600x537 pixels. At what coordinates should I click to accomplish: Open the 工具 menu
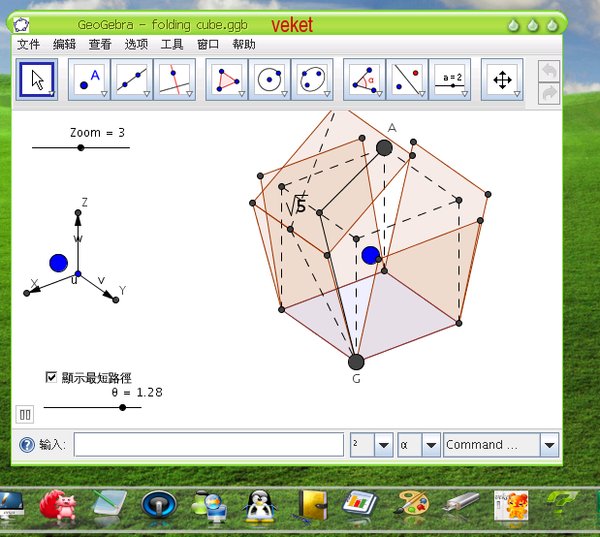pos(172,44)
